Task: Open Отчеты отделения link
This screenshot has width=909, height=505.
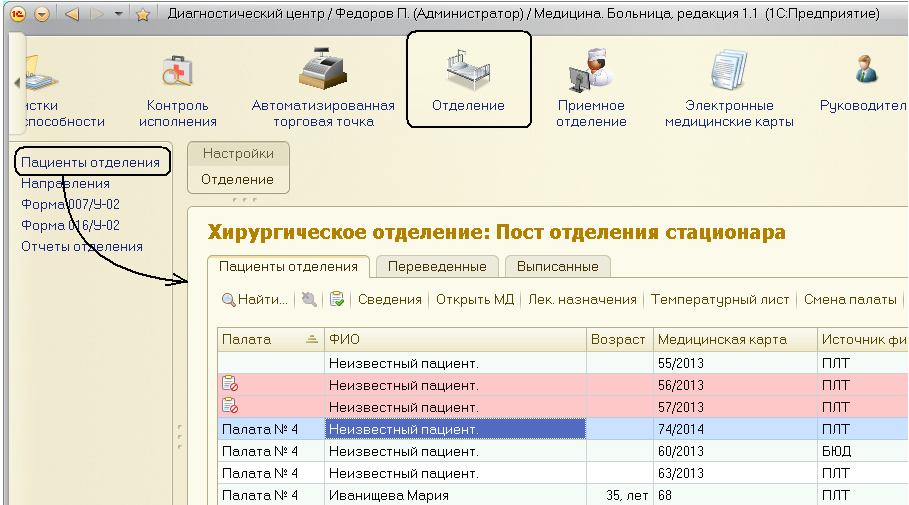Action: (x=81, y=246)
